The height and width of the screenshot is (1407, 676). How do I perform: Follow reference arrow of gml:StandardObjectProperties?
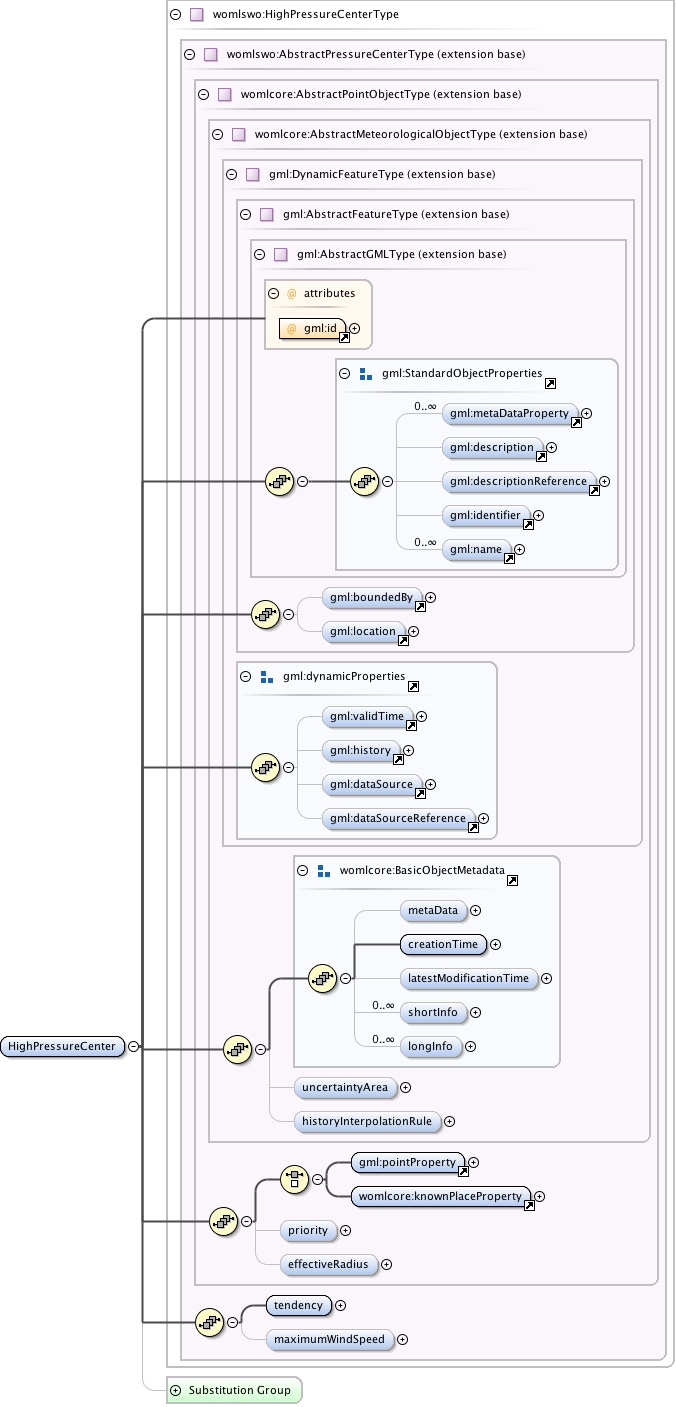pyautogui.click(x=550, y=384)
